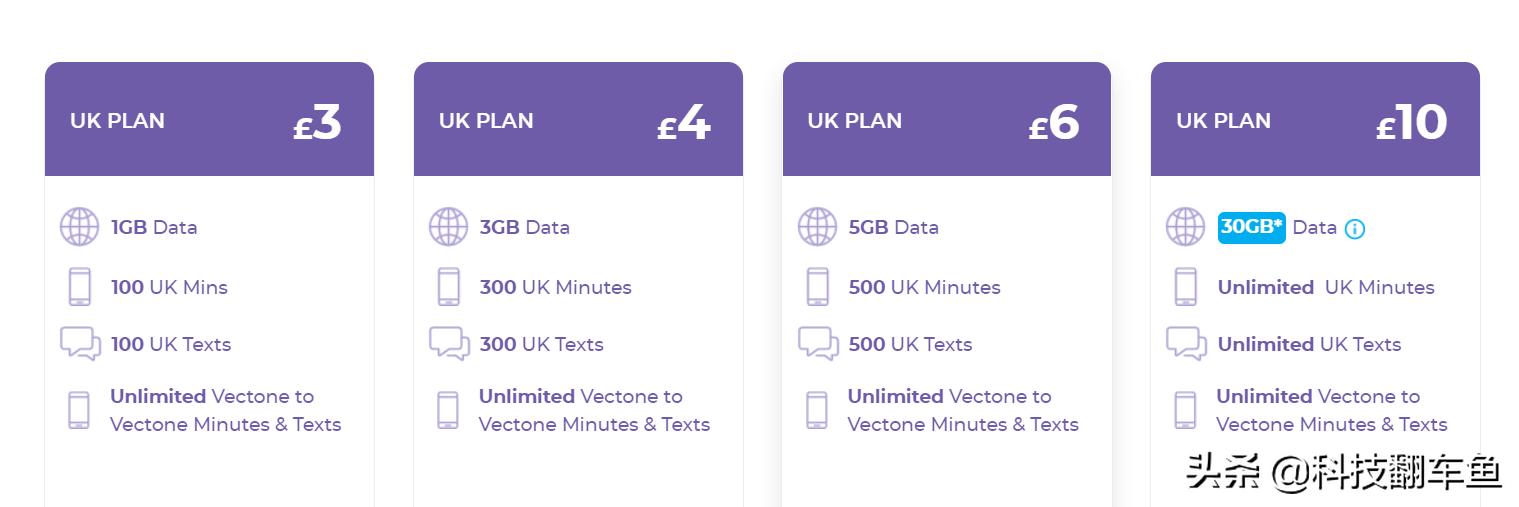
Task: Click the blue 30GB* data badge
Action: coord(1251,227)
